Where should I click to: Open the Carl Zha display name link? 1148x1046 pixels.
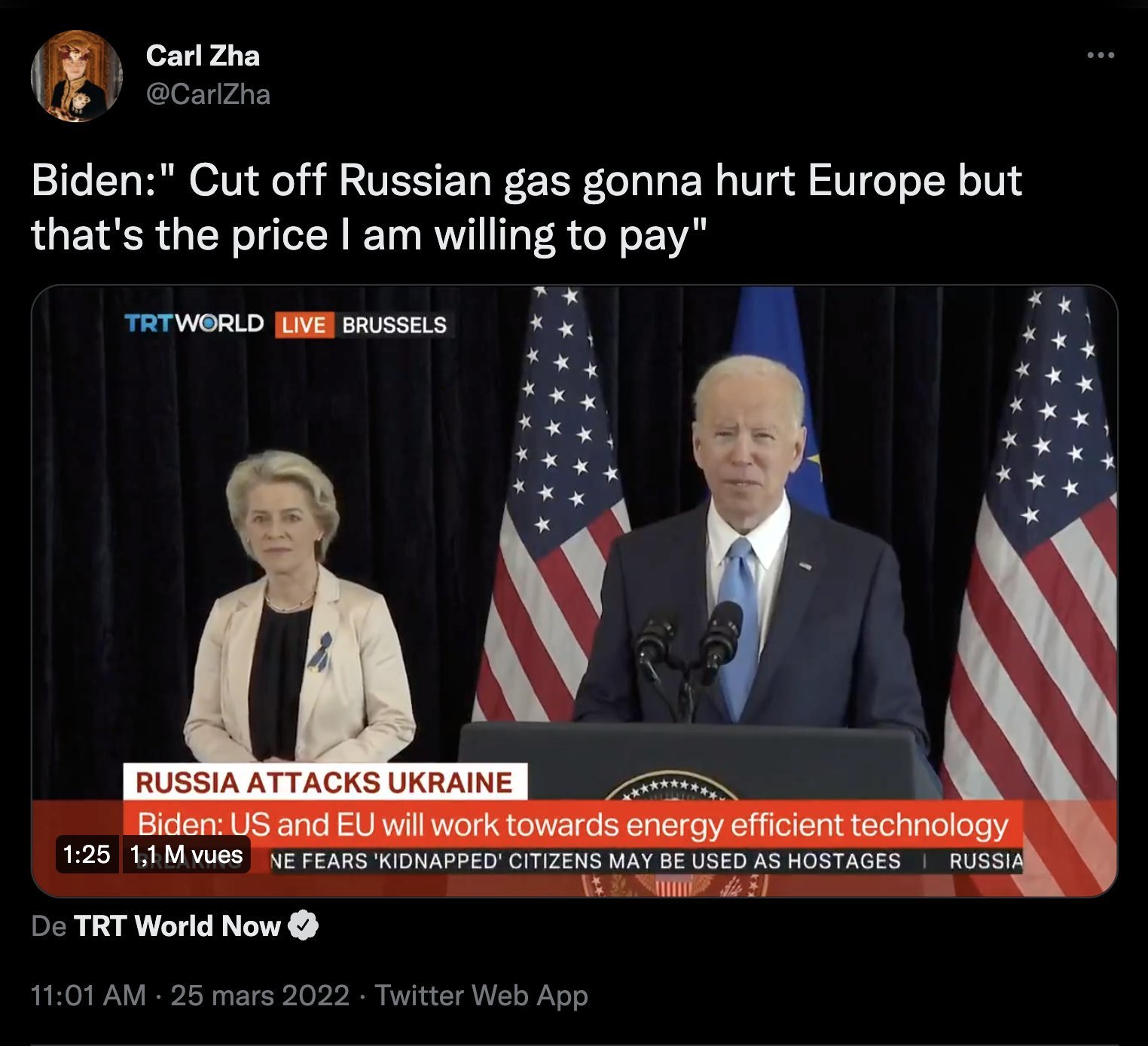[203, 56]
